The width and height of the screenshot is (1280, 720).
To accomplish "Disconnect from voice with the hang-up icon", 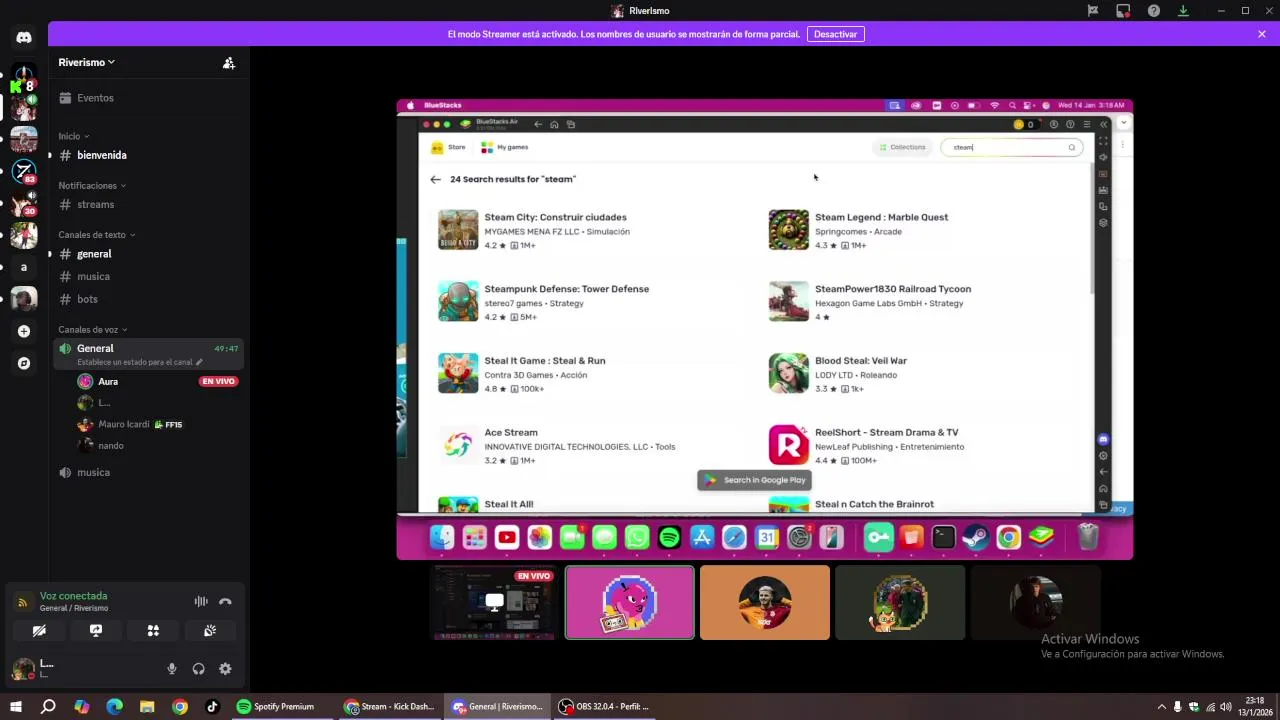I will pyautogui.click(x=225, y=601).
